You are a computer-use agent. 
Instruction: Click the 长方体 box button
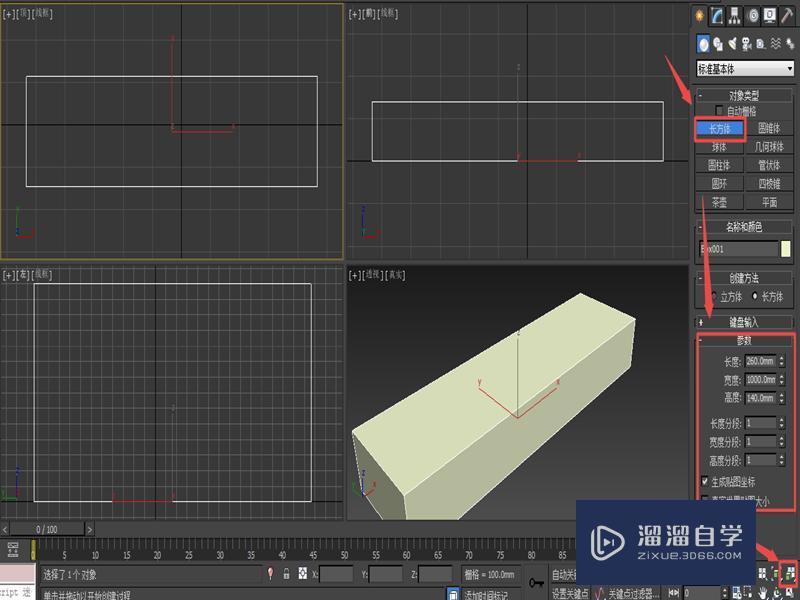720,129
